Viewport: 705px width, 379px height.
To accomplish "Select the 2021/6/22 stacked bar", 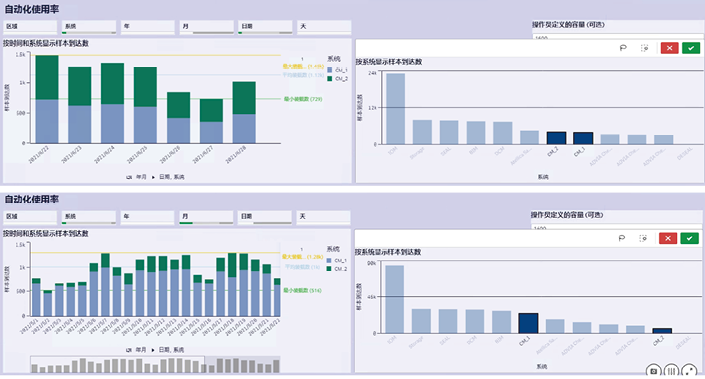I will (47, 99).
